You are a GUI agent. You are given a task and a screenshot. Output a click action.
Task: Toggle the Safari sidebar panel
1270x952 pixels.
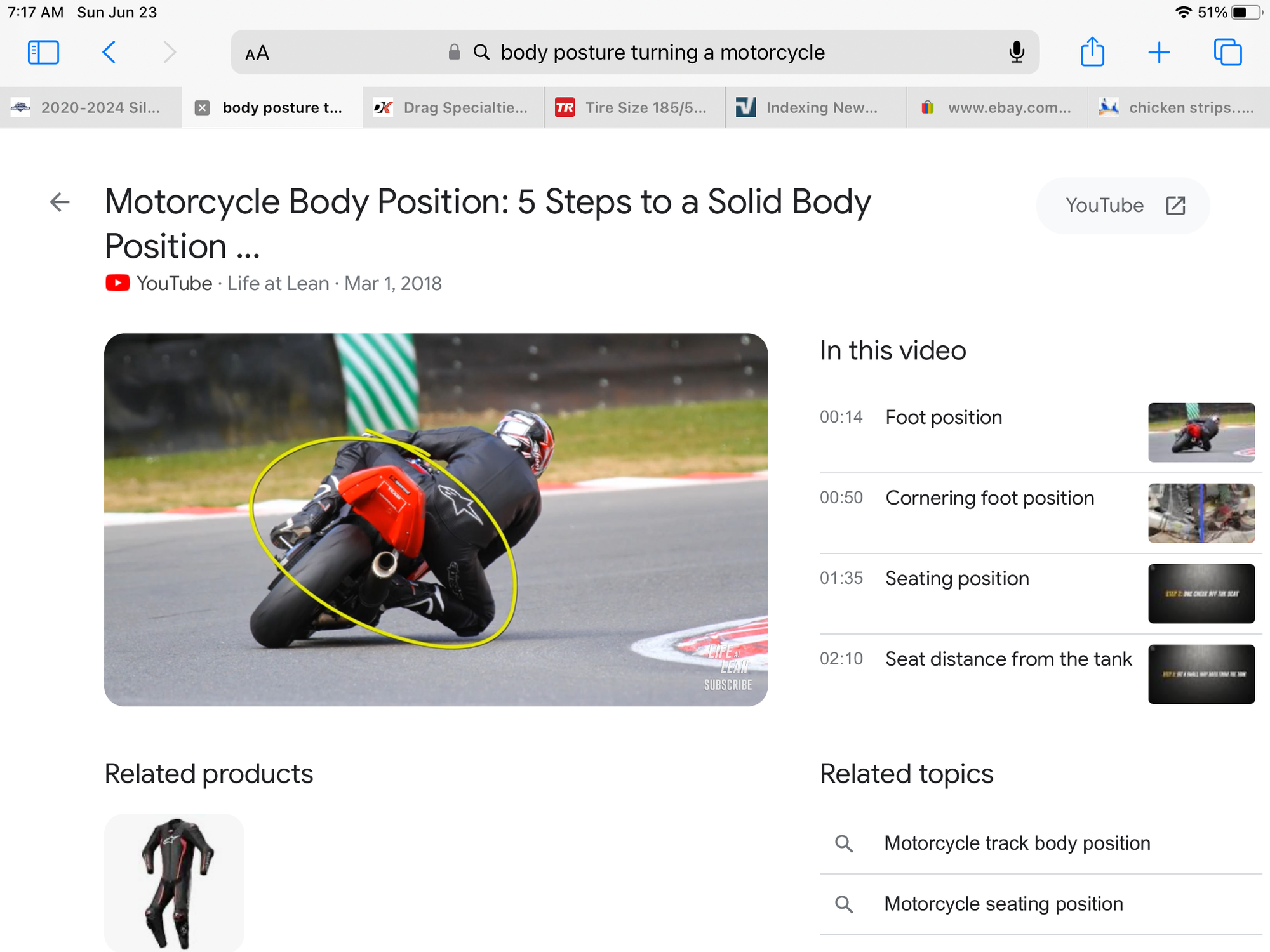click(x=43, y=52)
